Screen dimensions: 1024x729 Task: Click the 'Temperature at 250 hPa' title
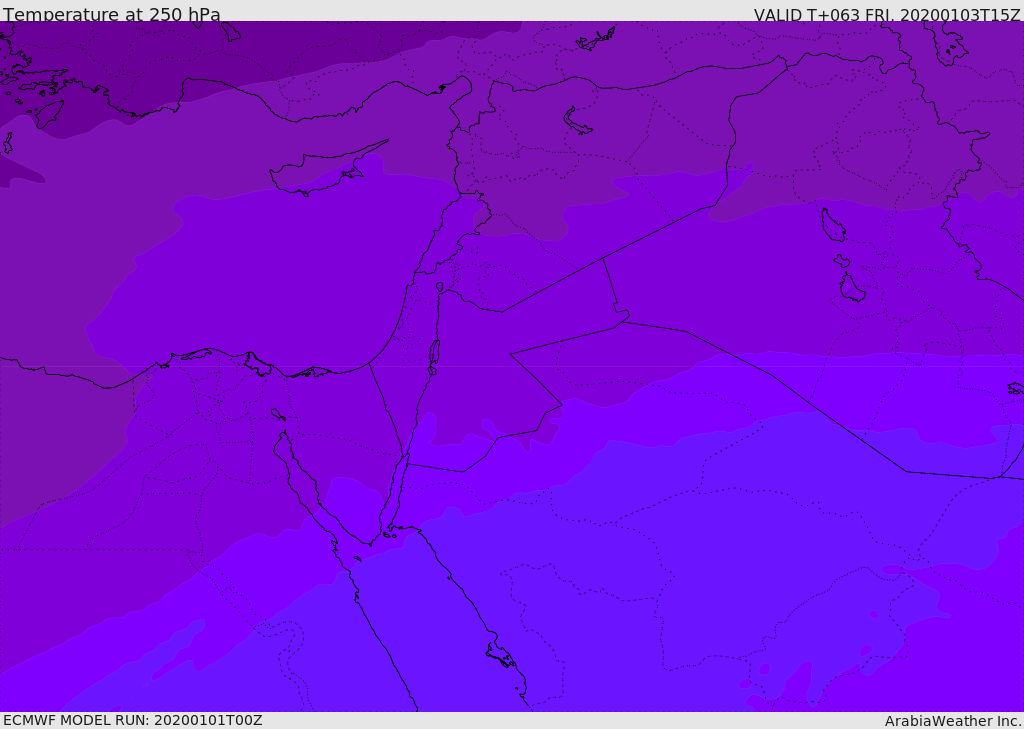coord(112,14)
